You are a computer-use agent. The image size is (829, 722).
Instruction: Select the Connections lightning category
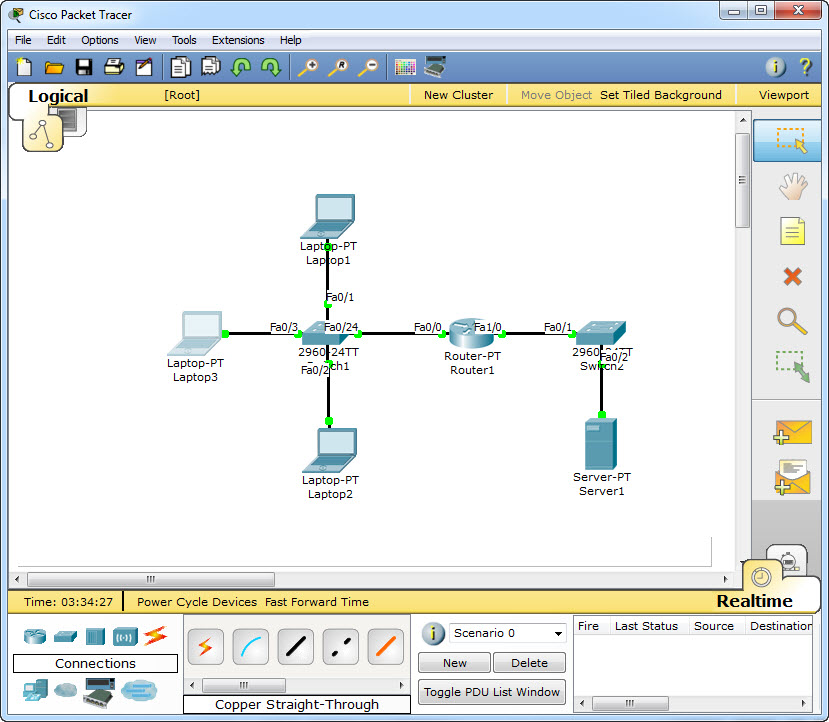point(155,636)
